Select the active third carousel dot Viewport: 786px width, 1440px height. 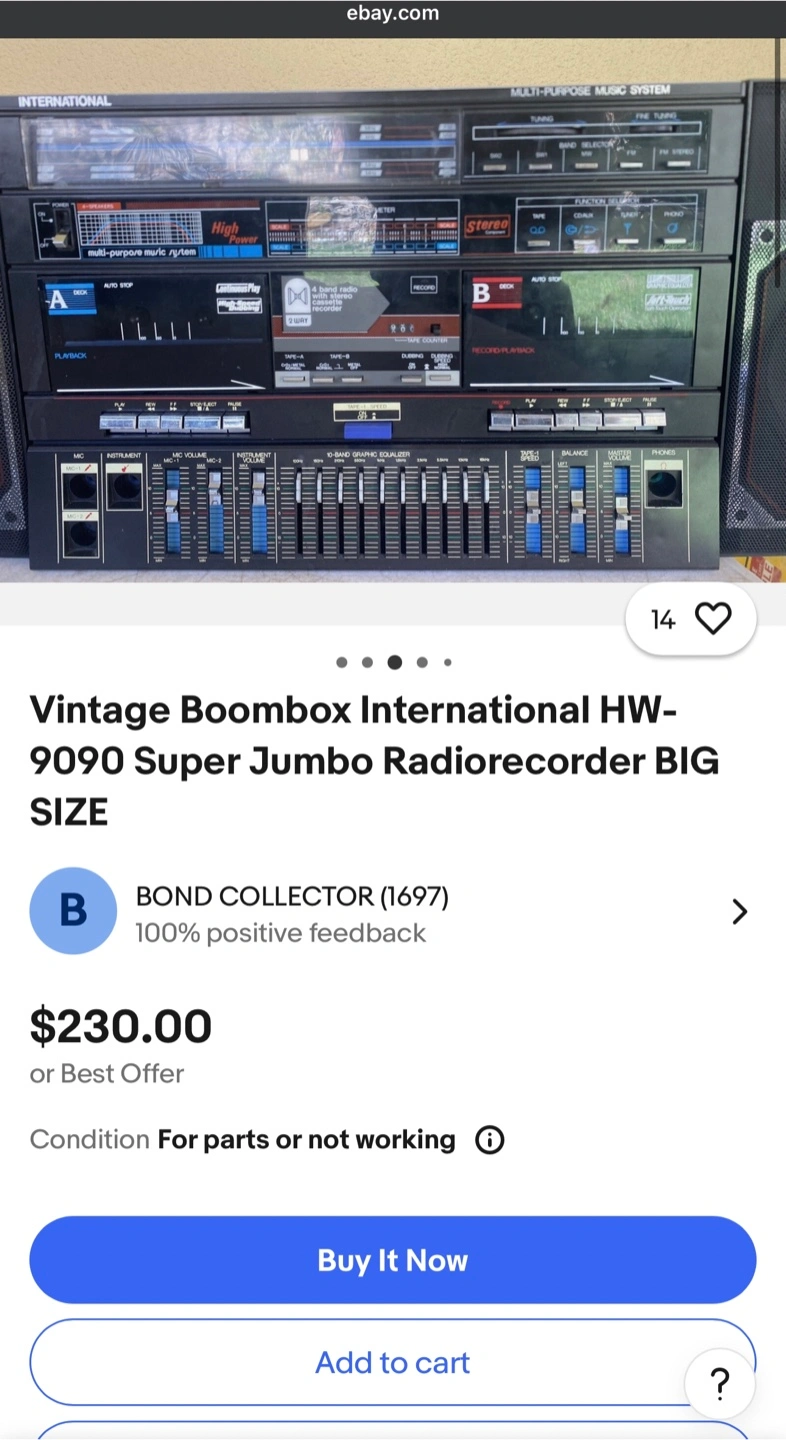click(395, 662)
